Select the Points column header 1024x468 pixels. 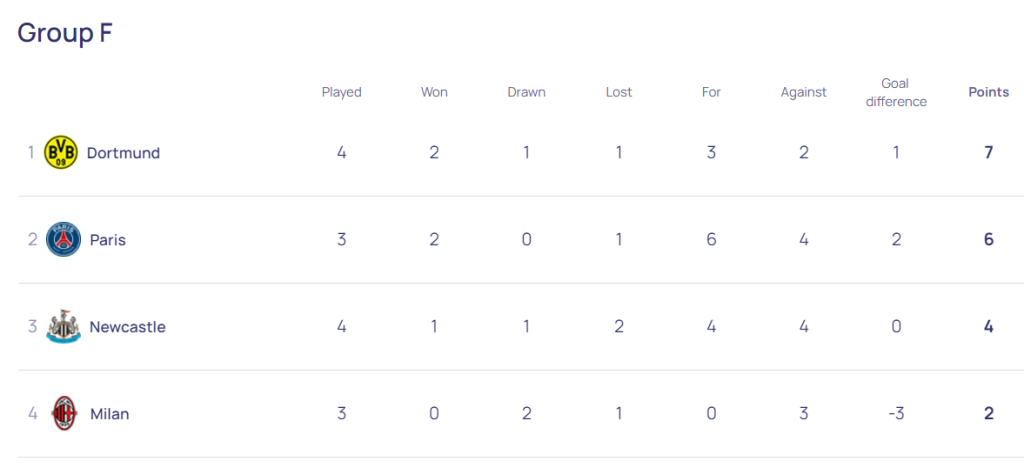[x=989, y=92]
